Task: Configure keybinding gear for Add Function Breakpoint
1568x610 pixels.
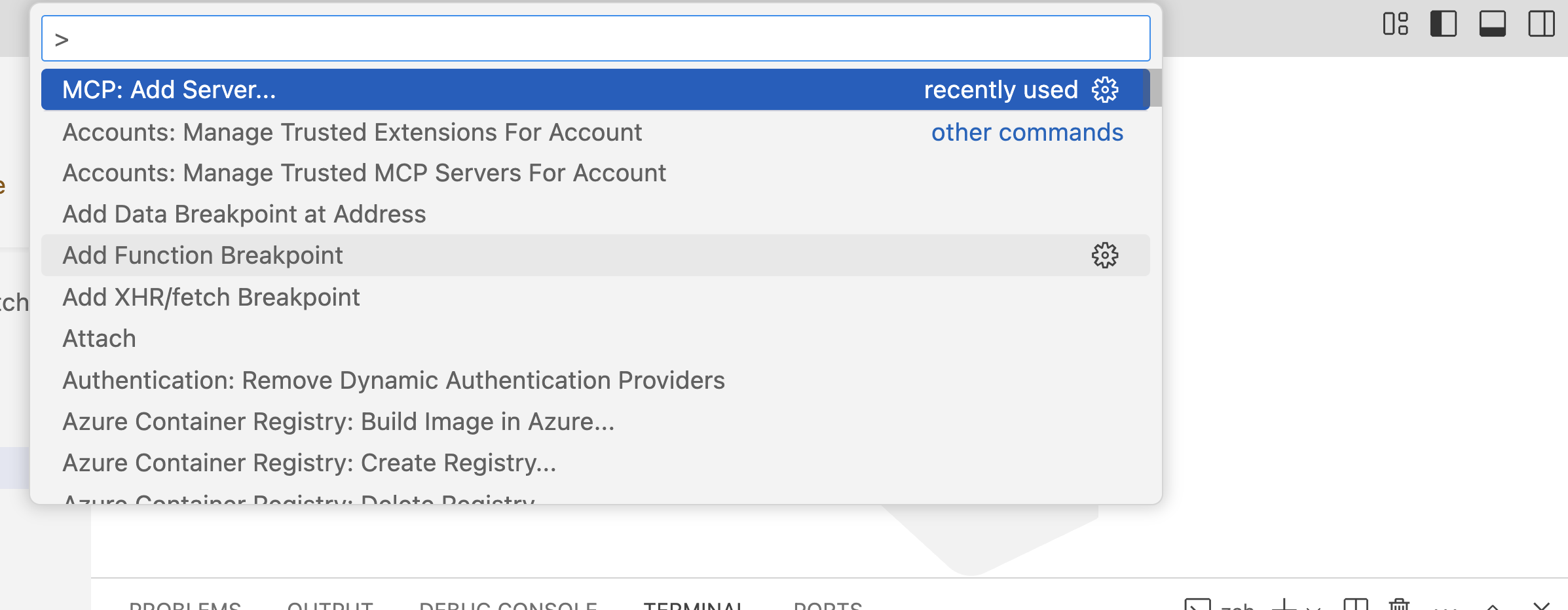Action: point(1105,255)
